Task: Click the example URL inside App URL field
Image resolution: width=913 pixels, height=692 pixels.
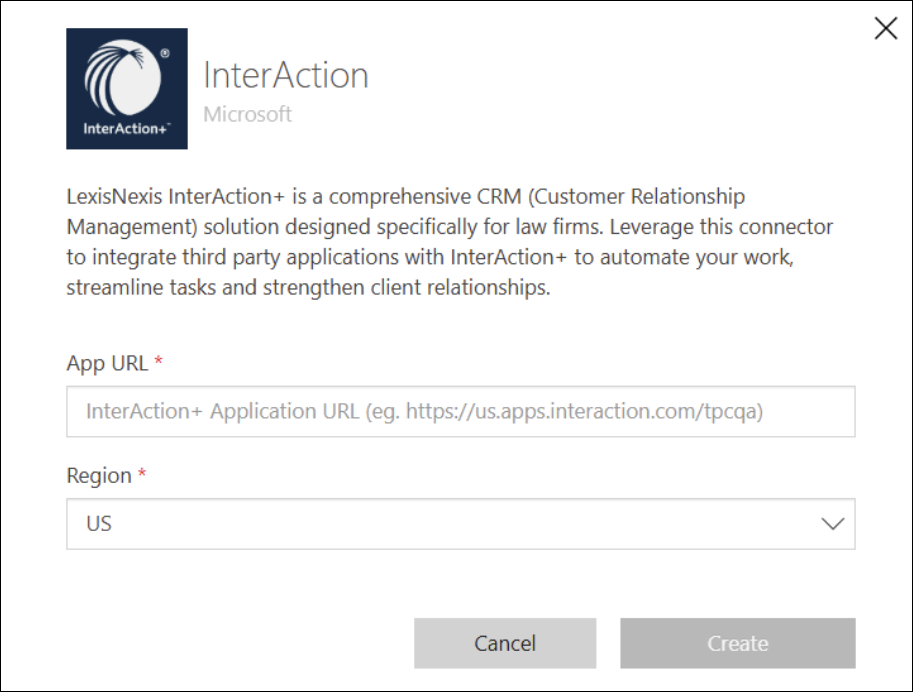Action: point(583,411)
